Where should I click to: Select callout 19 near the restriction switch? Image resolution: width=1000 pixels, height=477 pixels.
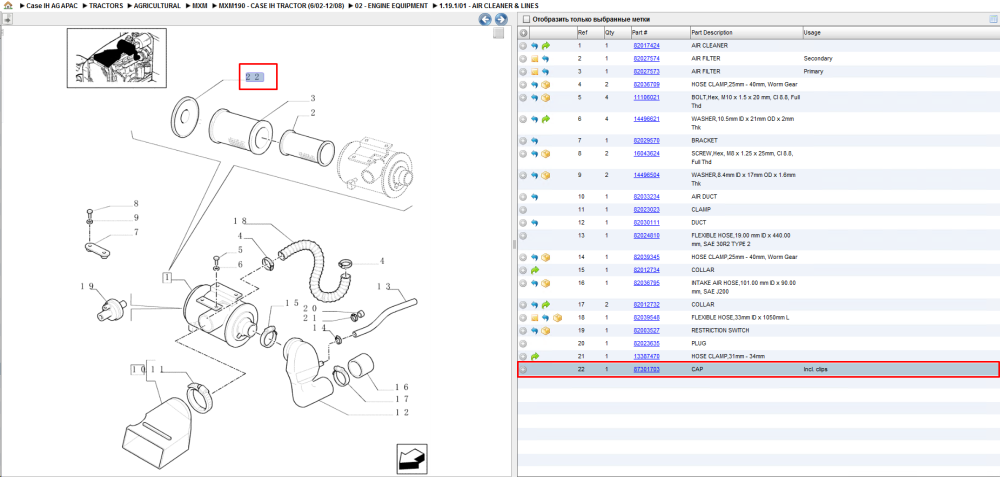click(87, 286)
